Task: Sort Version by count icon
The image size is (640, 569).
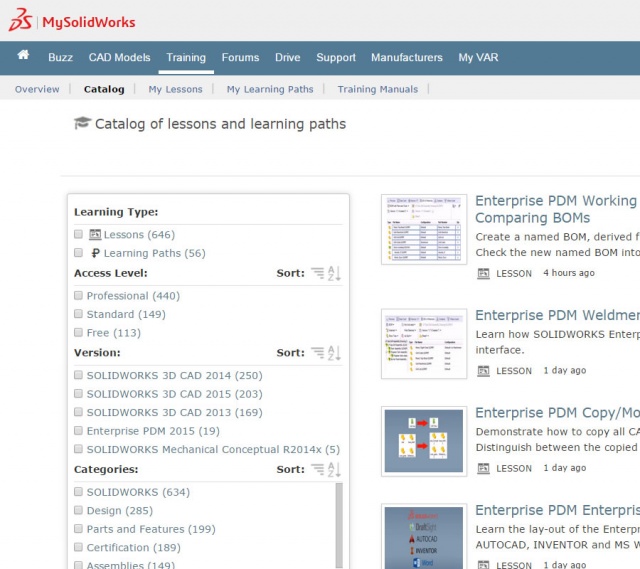Action: [x=318, y=352]
